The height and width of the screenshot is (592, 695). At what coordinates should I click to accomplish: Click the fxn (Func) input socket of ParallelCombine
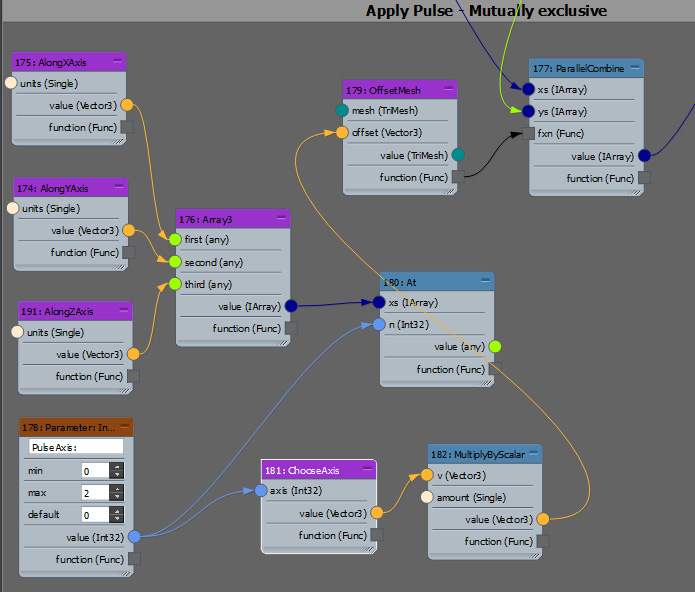pyautogui.click(x=528, y=133)
